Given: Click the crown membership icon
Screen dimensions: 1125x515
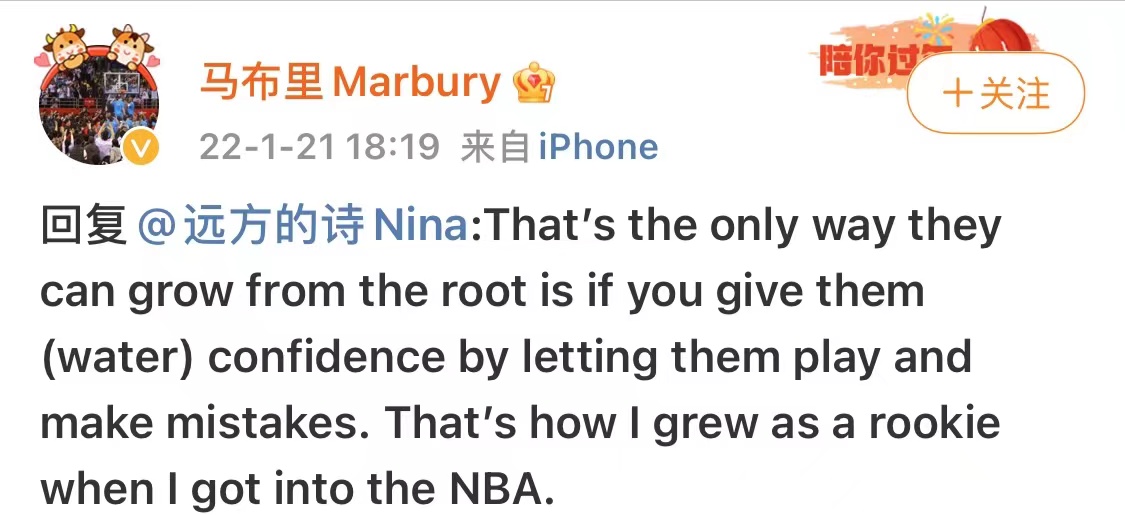Looking at the screenshot, I should click(535, 82).
